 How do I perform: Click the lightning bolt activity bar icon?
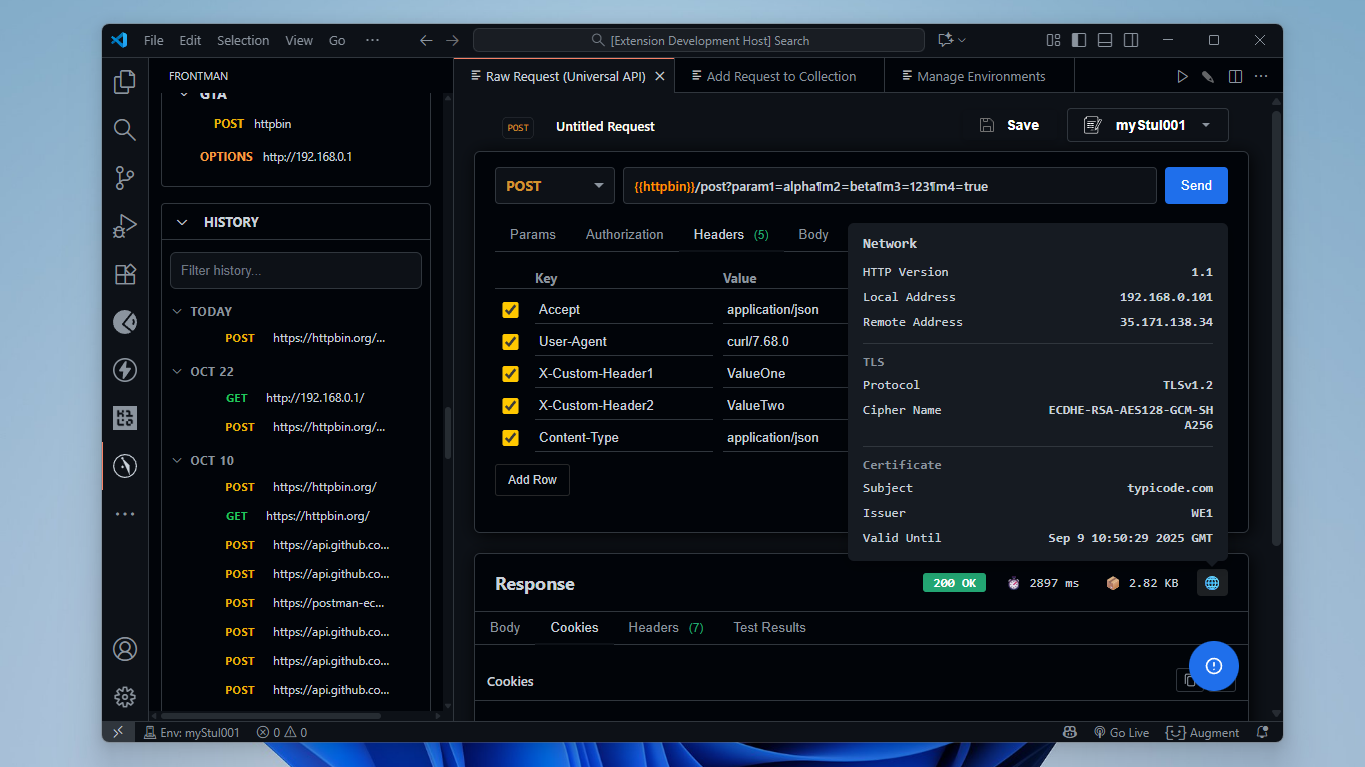pos(125,370)
